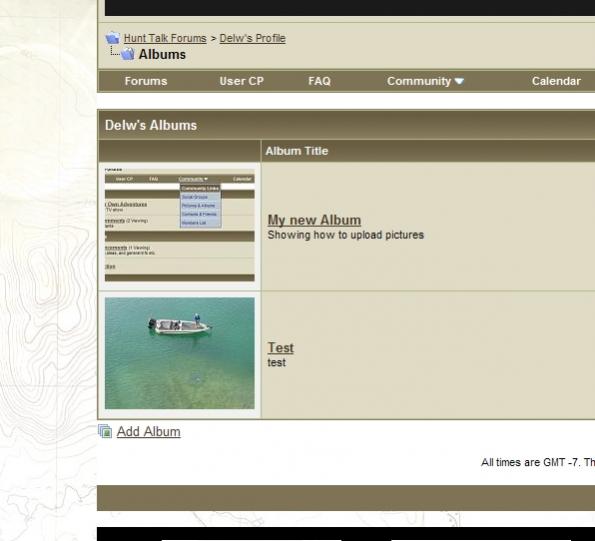Open the boat on water album thumbnail
595x541 pixels.
pos(179,353)
